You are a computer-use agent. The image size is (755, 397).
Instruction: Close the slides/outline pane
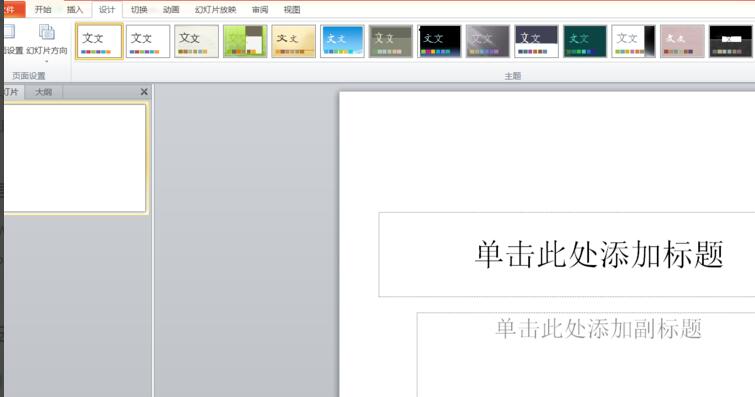tap(144, 92)
